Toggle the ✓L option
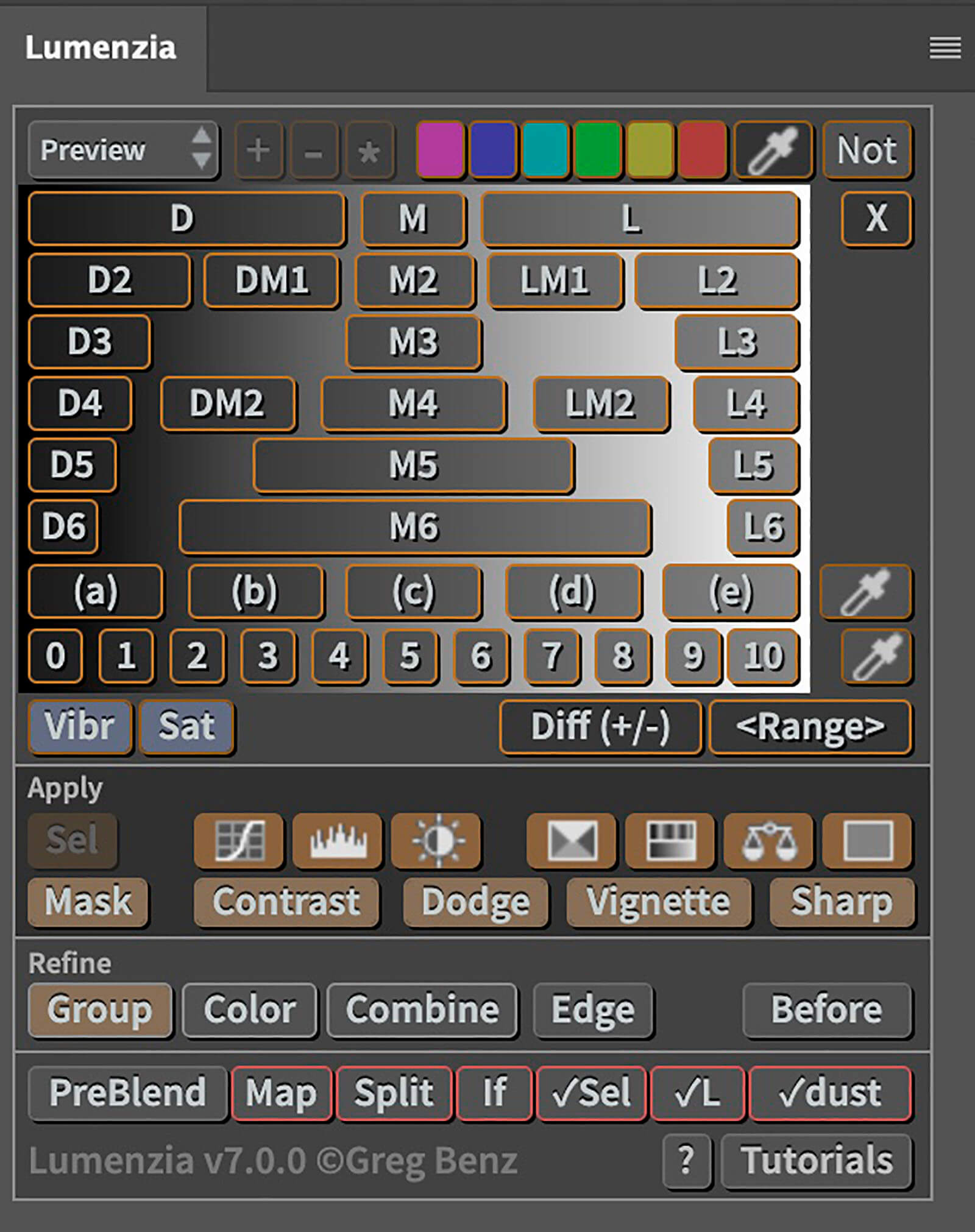The height and width of the screenshot is (1232, 975). [697, 1093]
